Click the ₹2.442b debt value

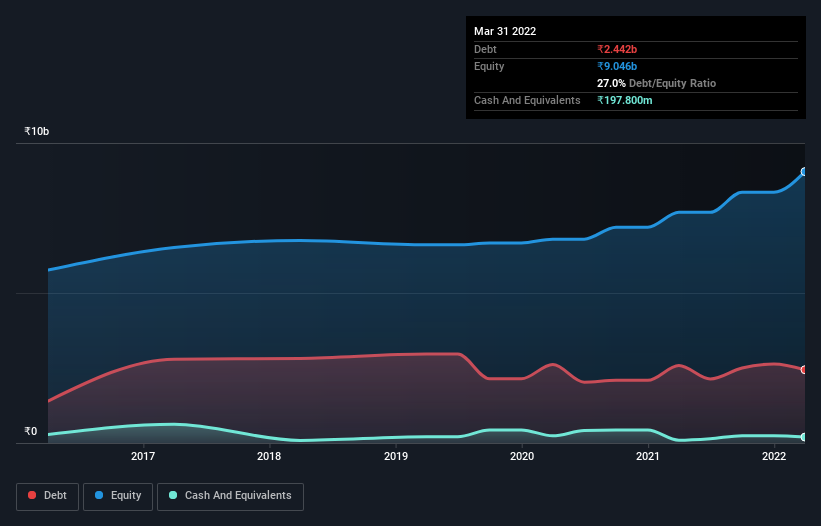click(617, 49)
